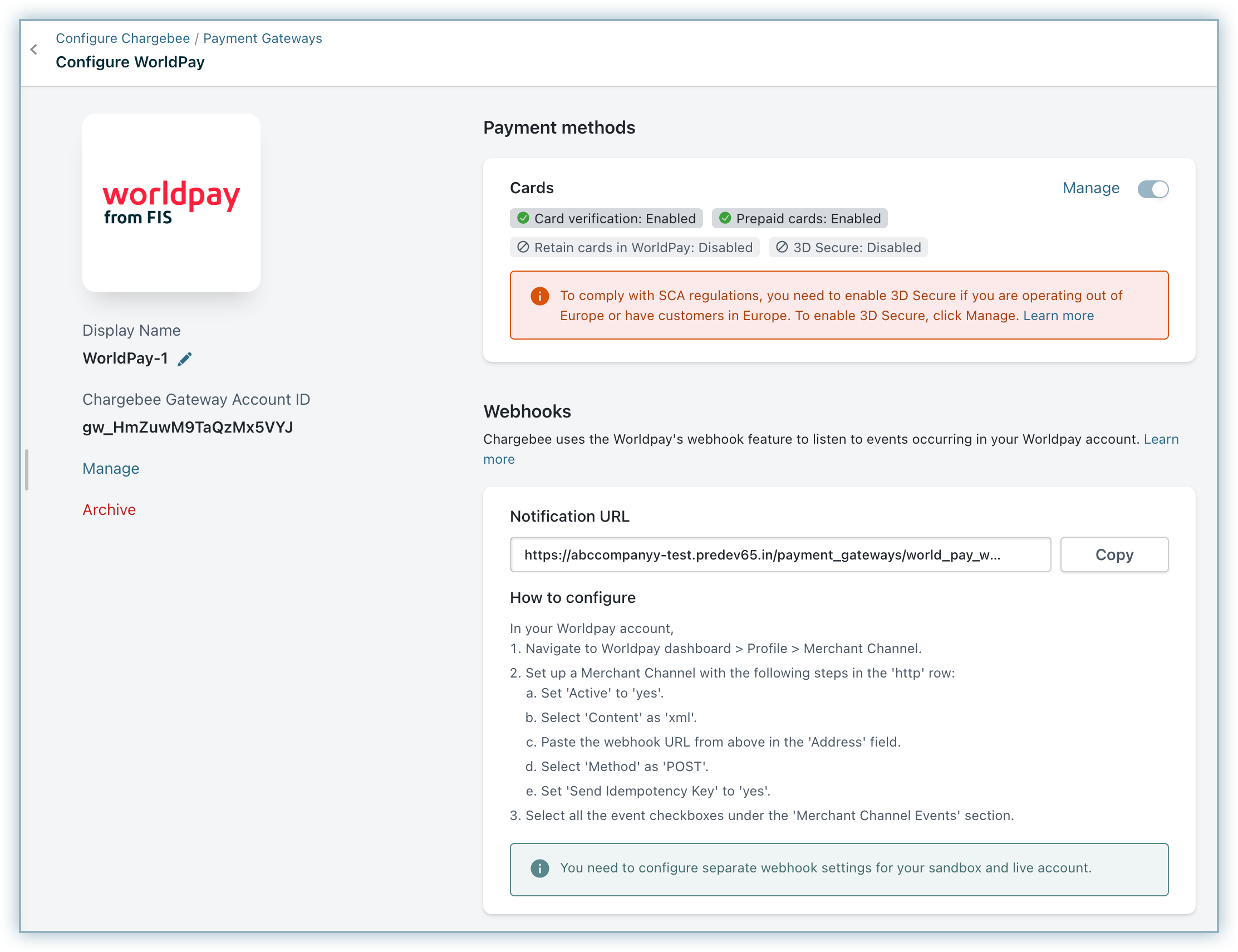Toggle the Cards payment method switch

tap(1152, 189)
